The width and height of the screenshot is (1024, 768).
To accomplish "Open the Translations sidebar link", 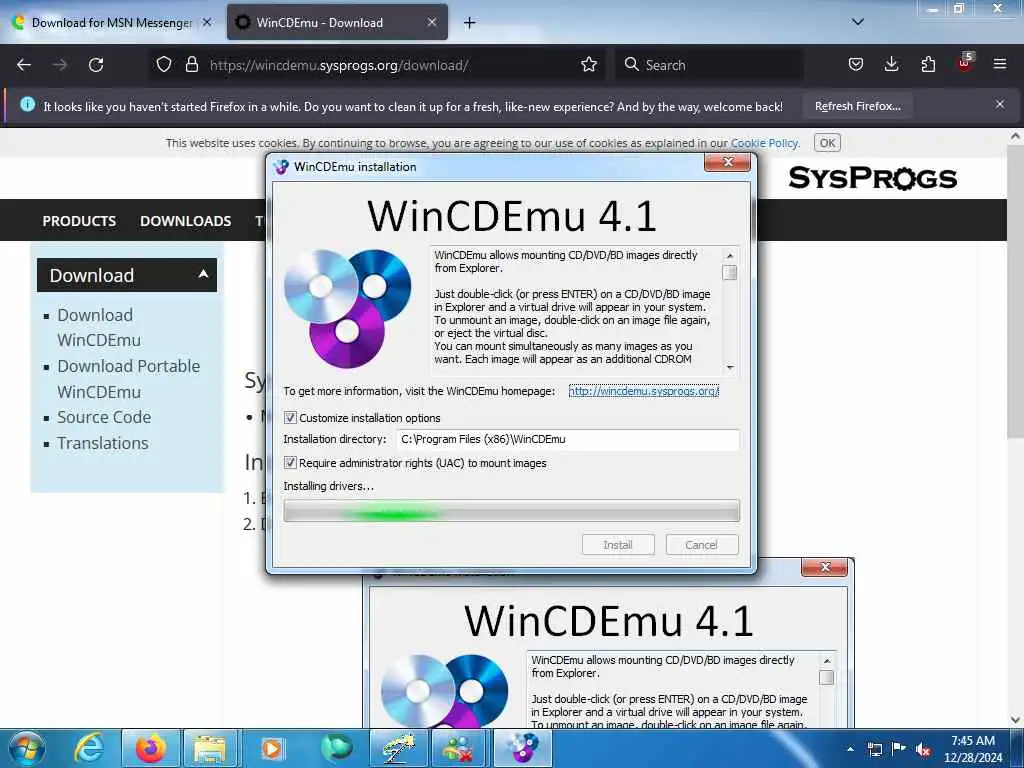I will (103, 443).
